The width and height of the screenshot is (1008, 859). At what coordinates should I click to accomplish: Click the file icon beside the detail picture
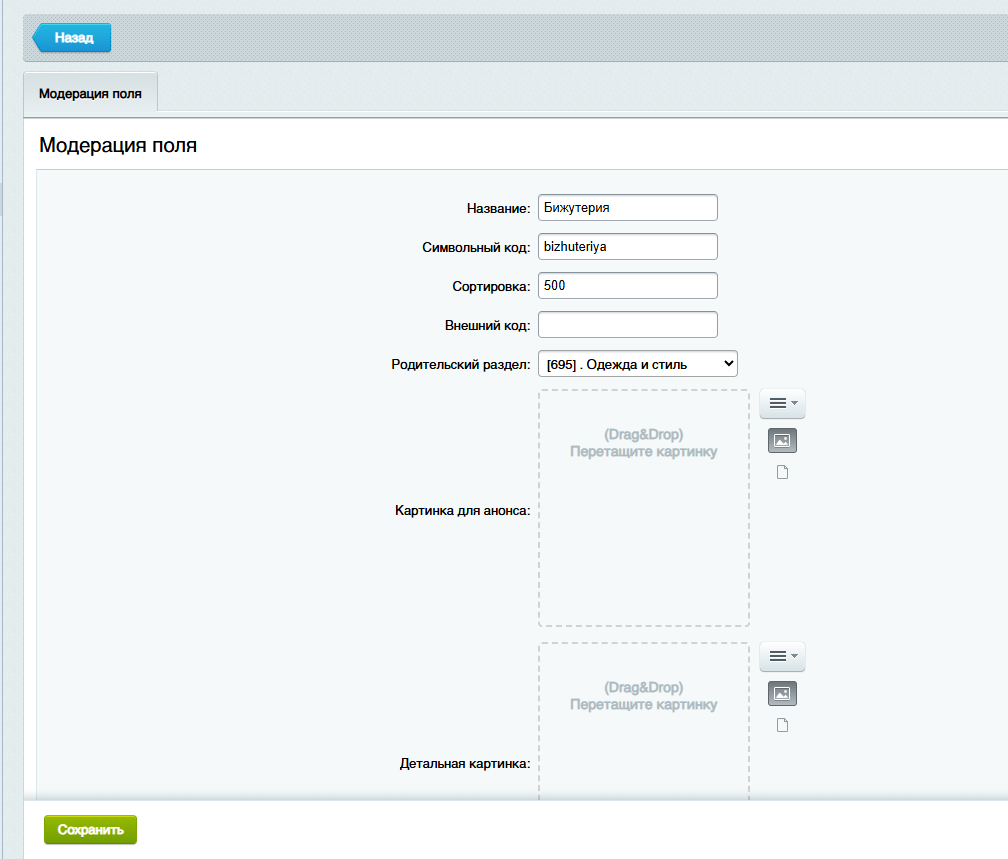coord(782,725)
